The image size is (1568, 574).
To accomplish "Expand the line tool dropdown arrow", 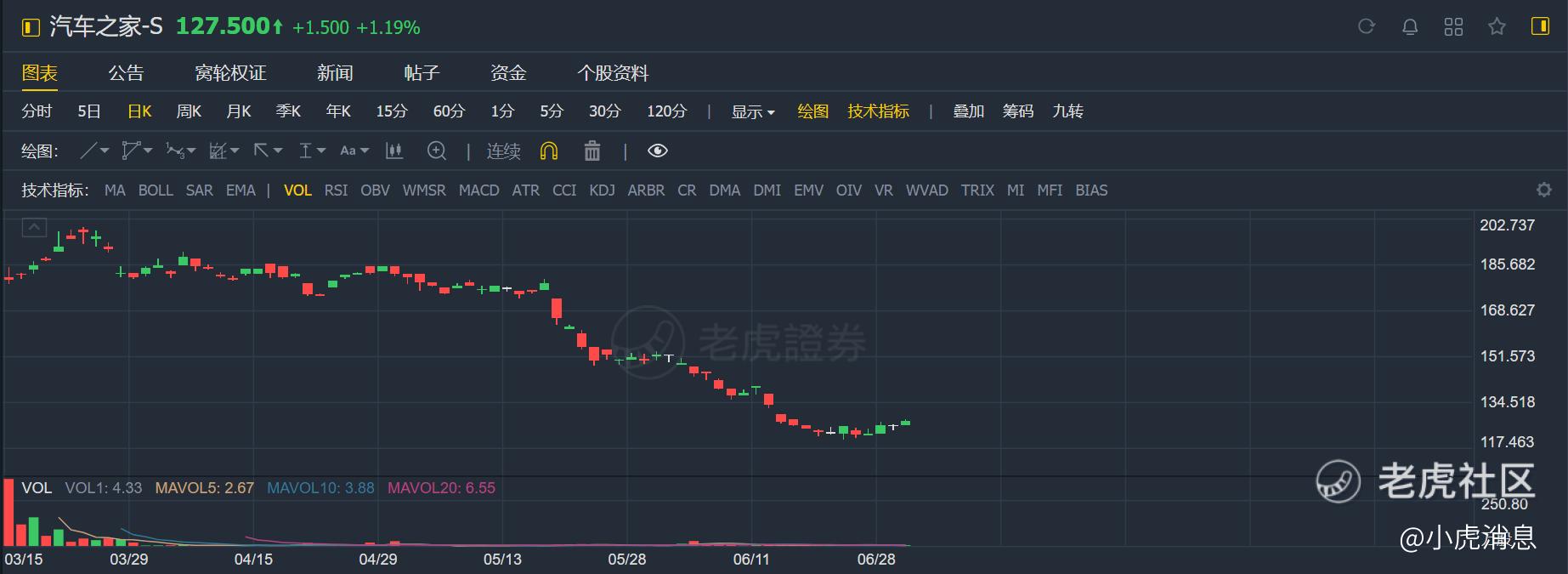I will coord(105,151).
